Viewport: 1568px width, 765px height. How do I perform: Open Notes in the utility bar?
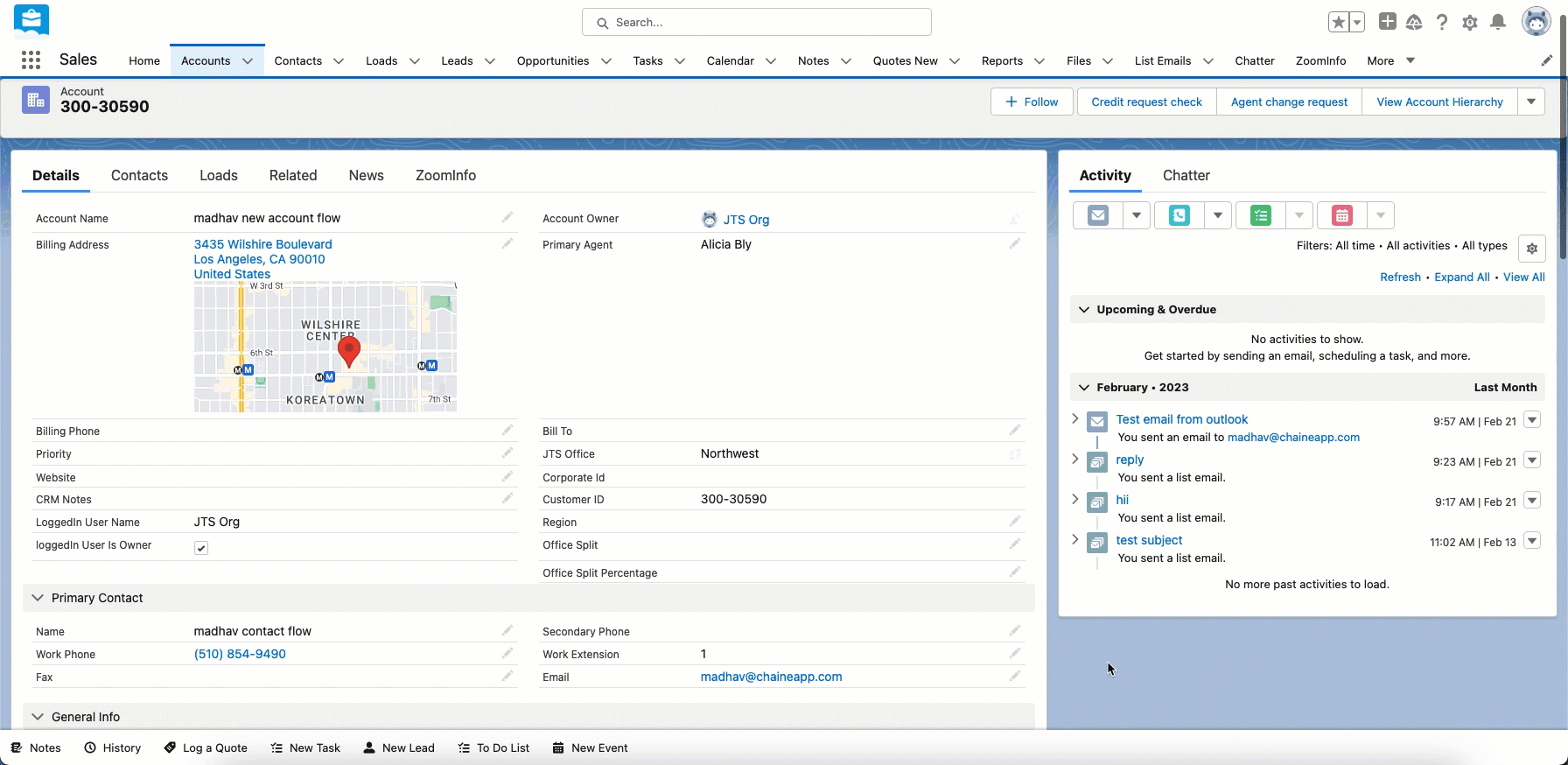(x=36, y=747)
